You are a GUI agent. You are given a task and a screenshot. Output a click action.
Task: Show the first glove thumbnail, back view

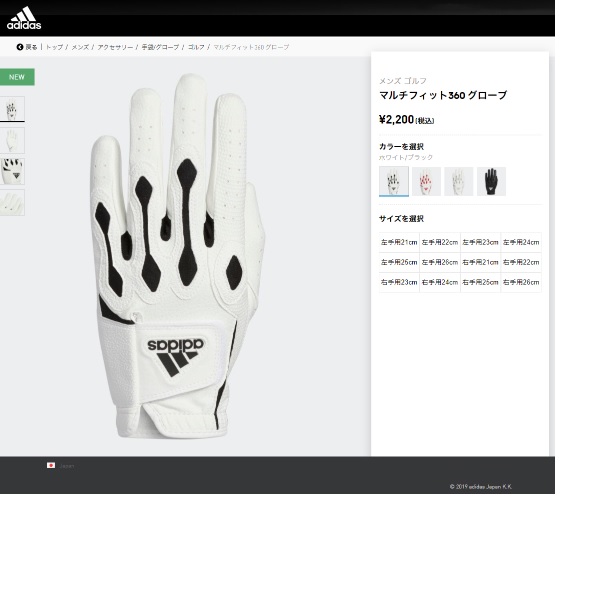point(12,109)
